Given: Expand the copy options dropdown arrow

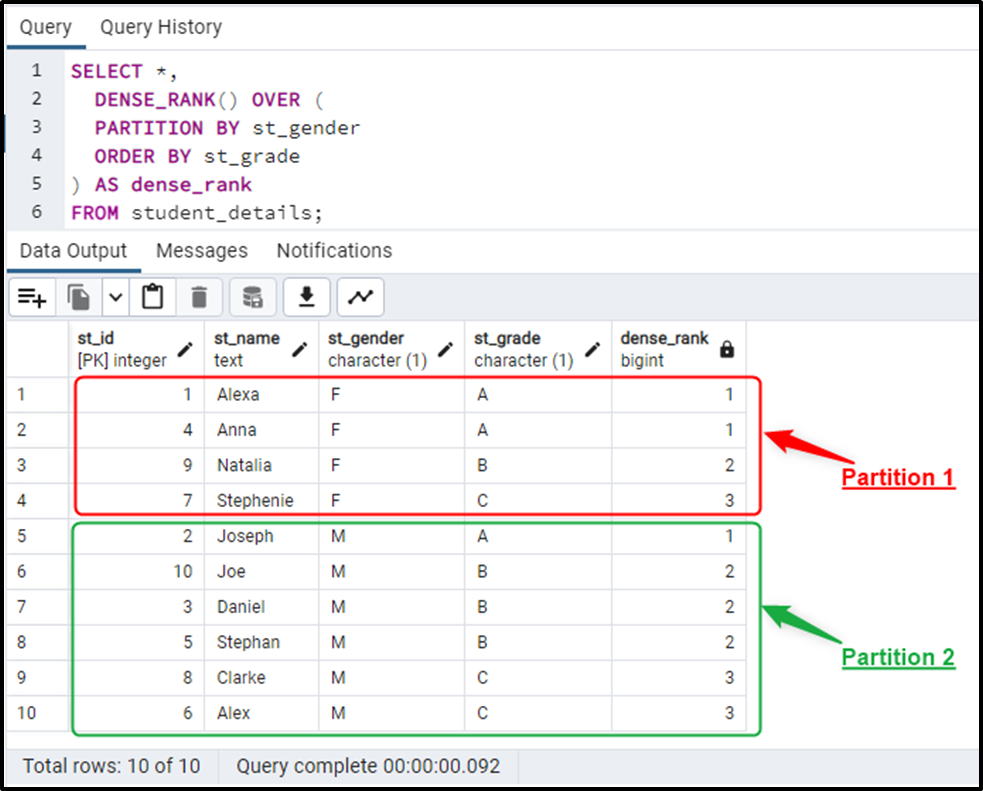Looking at the screenshot, I should tap(116, 297).
